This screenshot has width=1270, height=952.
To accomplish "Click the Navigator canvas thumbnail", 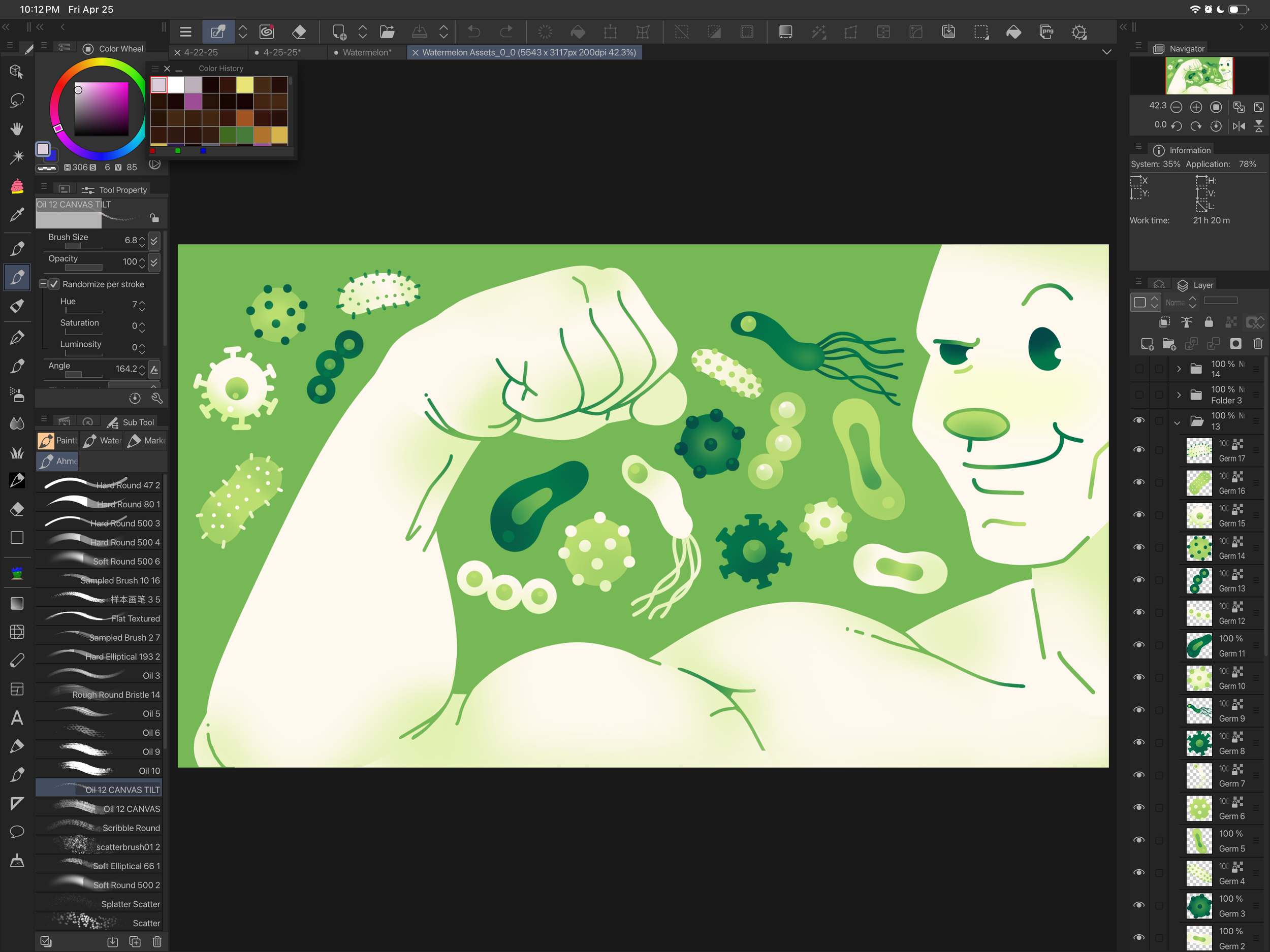I will [1199, 75].
